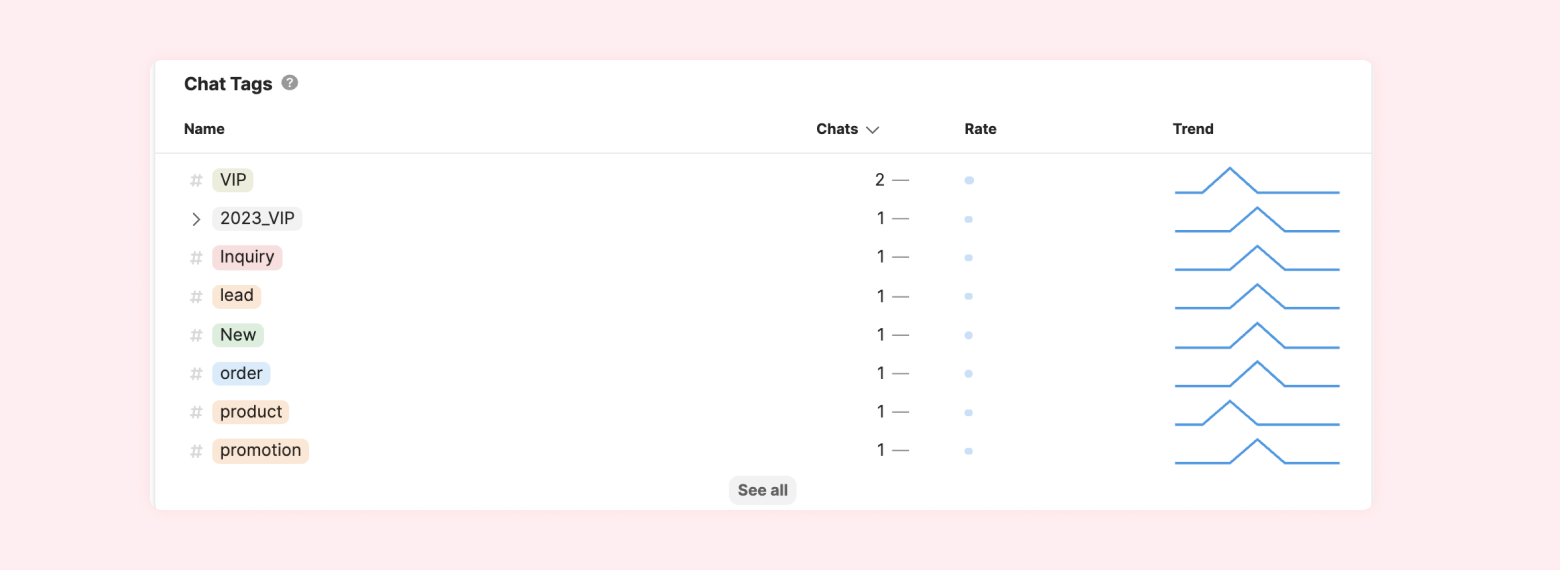The image size is (1560, 570).
Task: Select the Inquiry tag label
Action: point(247,257)
